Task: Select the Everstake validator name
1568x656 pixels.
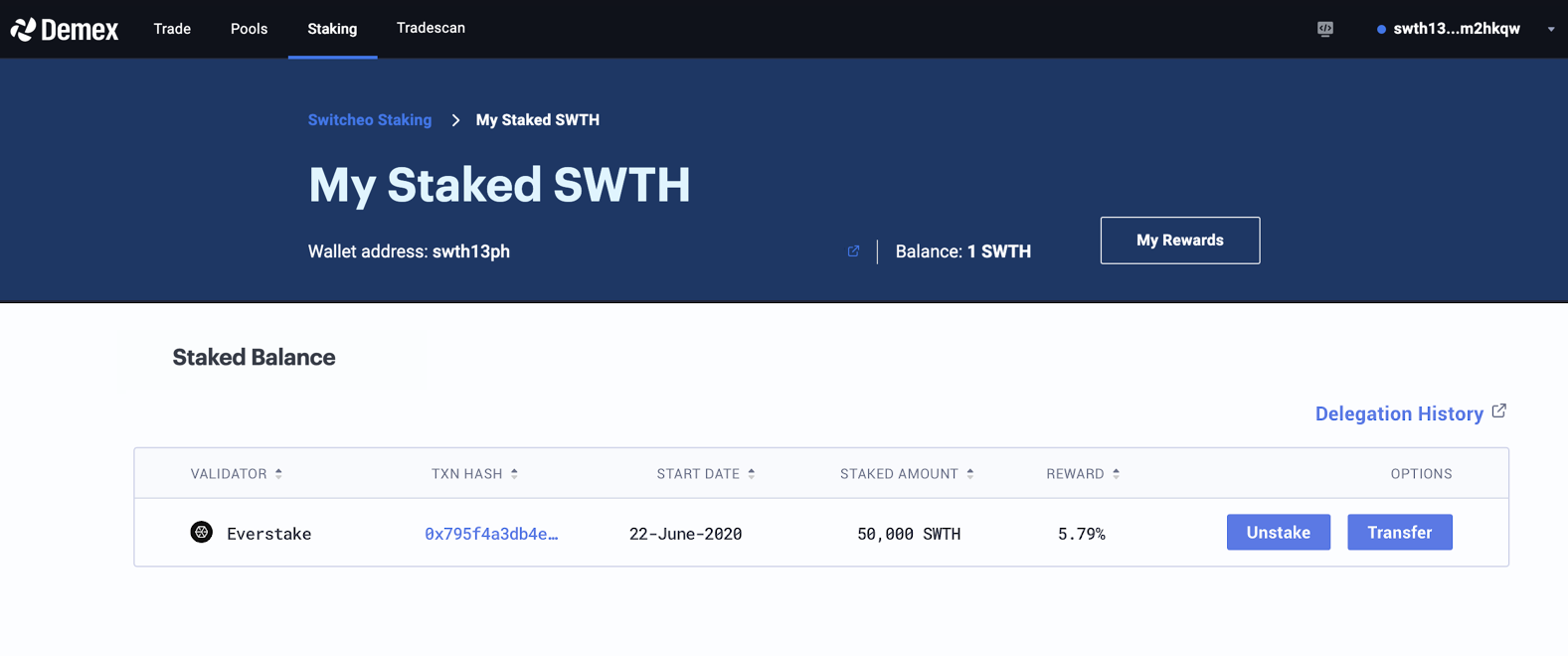Action: (x=269, y=534)
